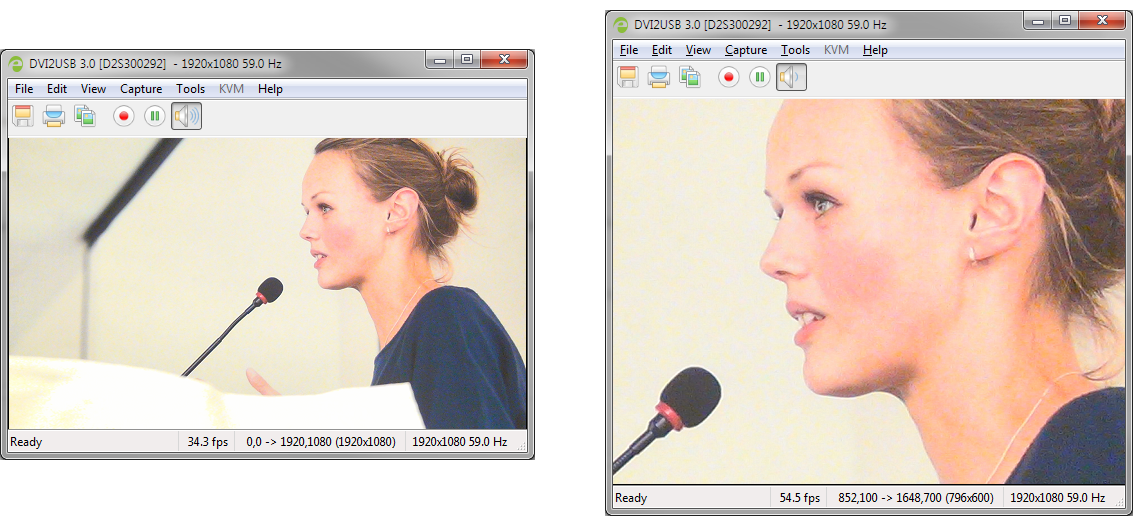This screenshot has height=526, width=1143.
Task: Open the File menu in right window
Action: (629, 50)
